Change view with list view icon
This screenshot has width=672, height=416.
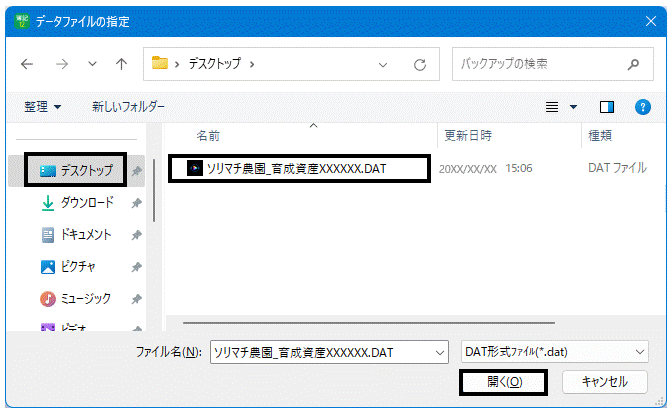(x=552, y=107)
